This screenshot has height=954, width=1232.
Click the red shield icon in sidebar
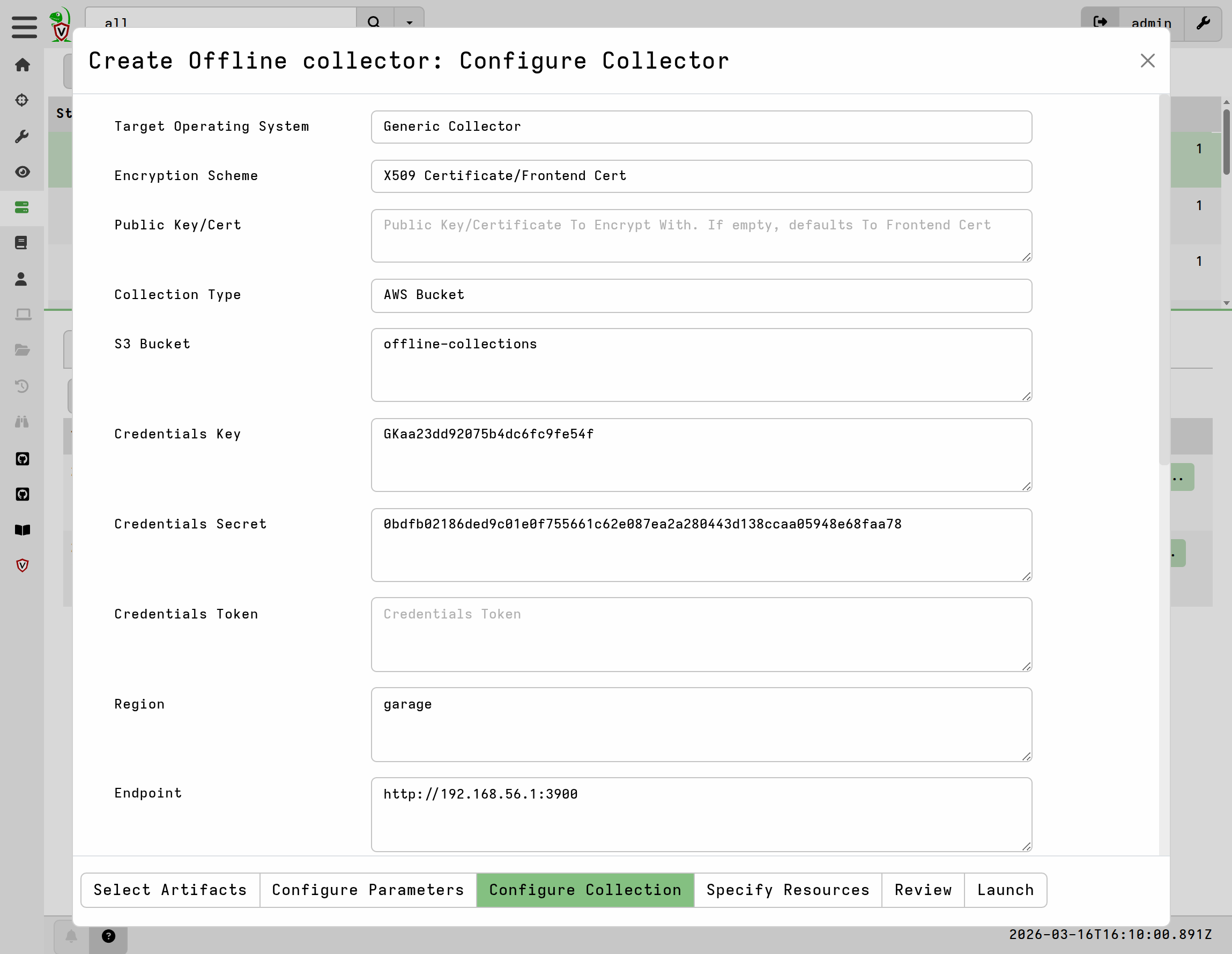[x=22, y=565]
